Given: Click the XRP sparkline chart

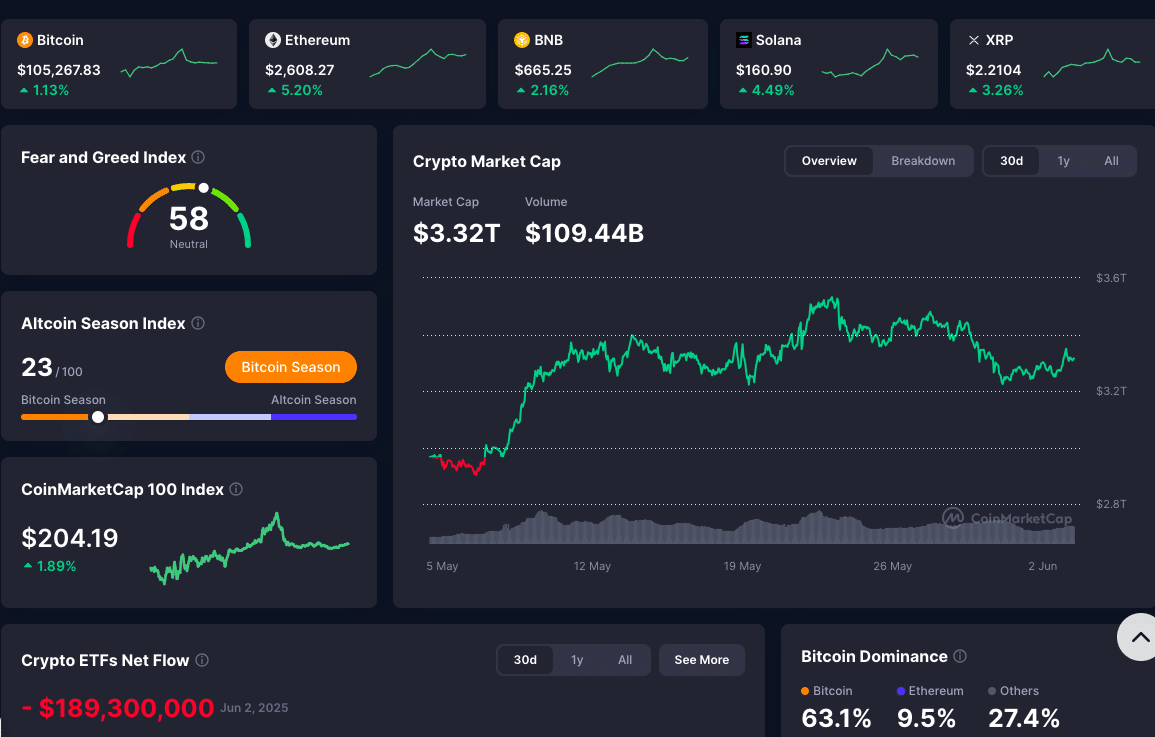Looking at the screenshot, I should click(x=1092, y=63).
